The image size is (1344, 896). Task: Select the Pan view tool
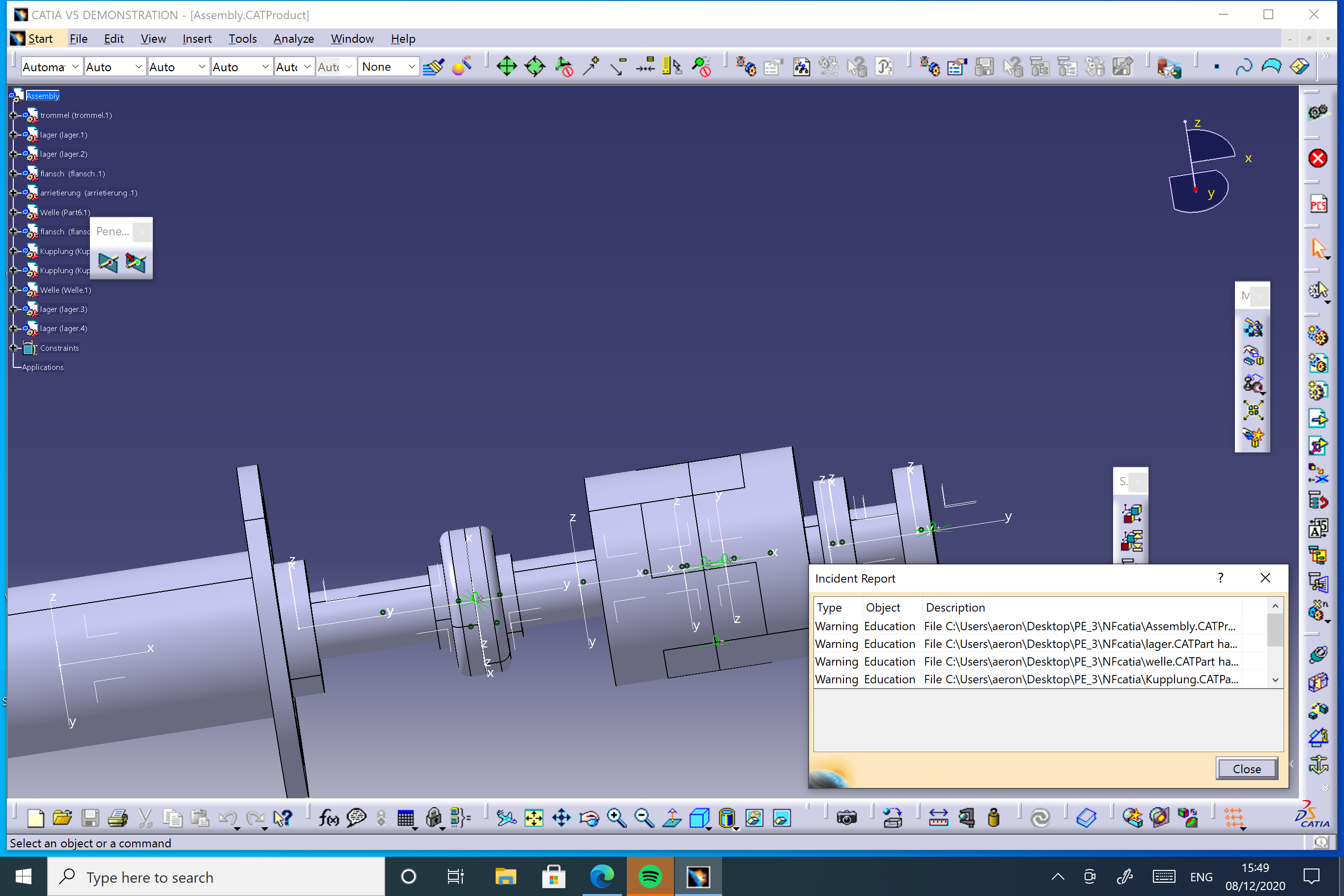[561, 818]
